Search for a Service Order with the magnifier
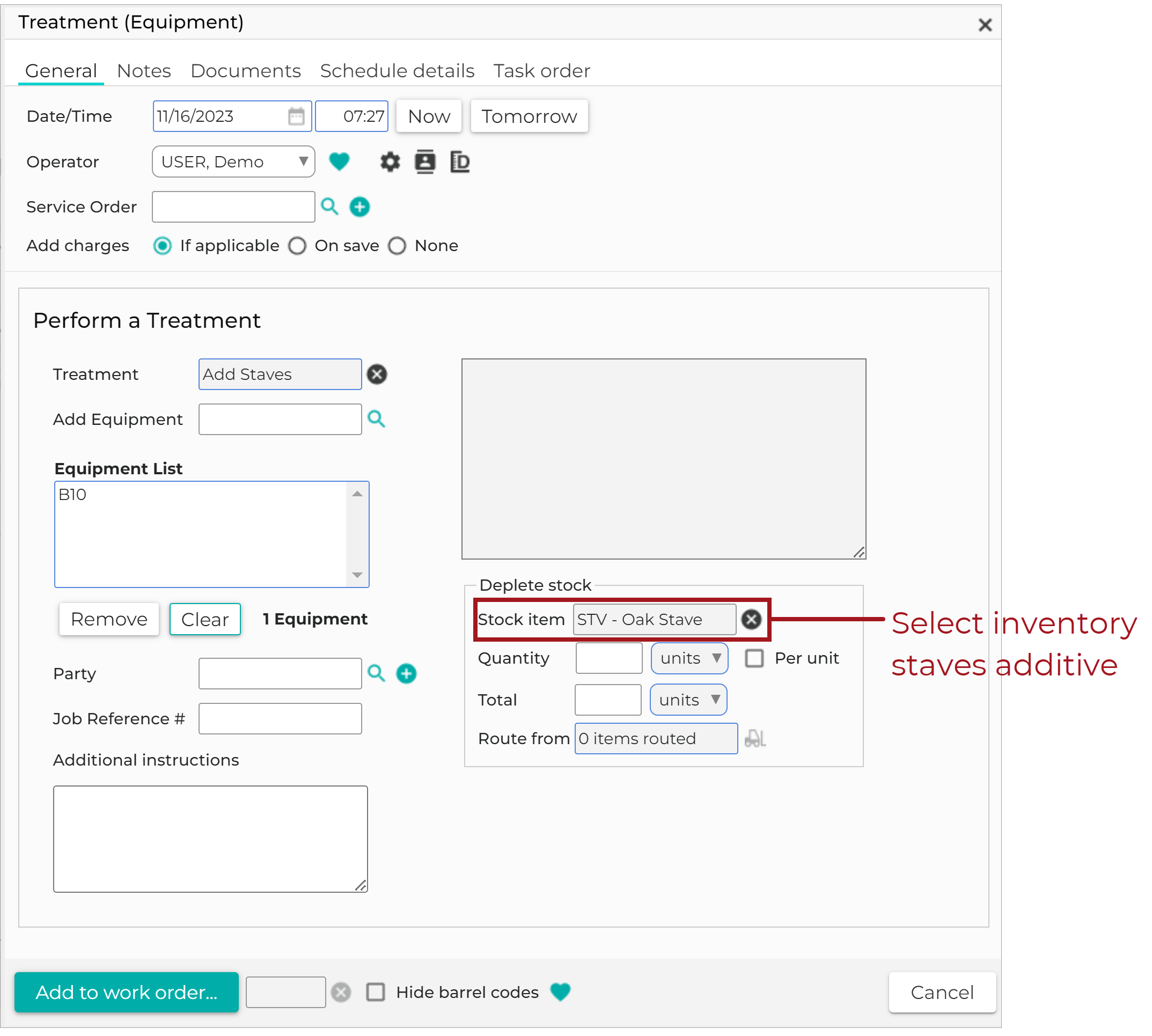Image resolution: width=1152 pixels, height=1036 pixels. (329, 207)
